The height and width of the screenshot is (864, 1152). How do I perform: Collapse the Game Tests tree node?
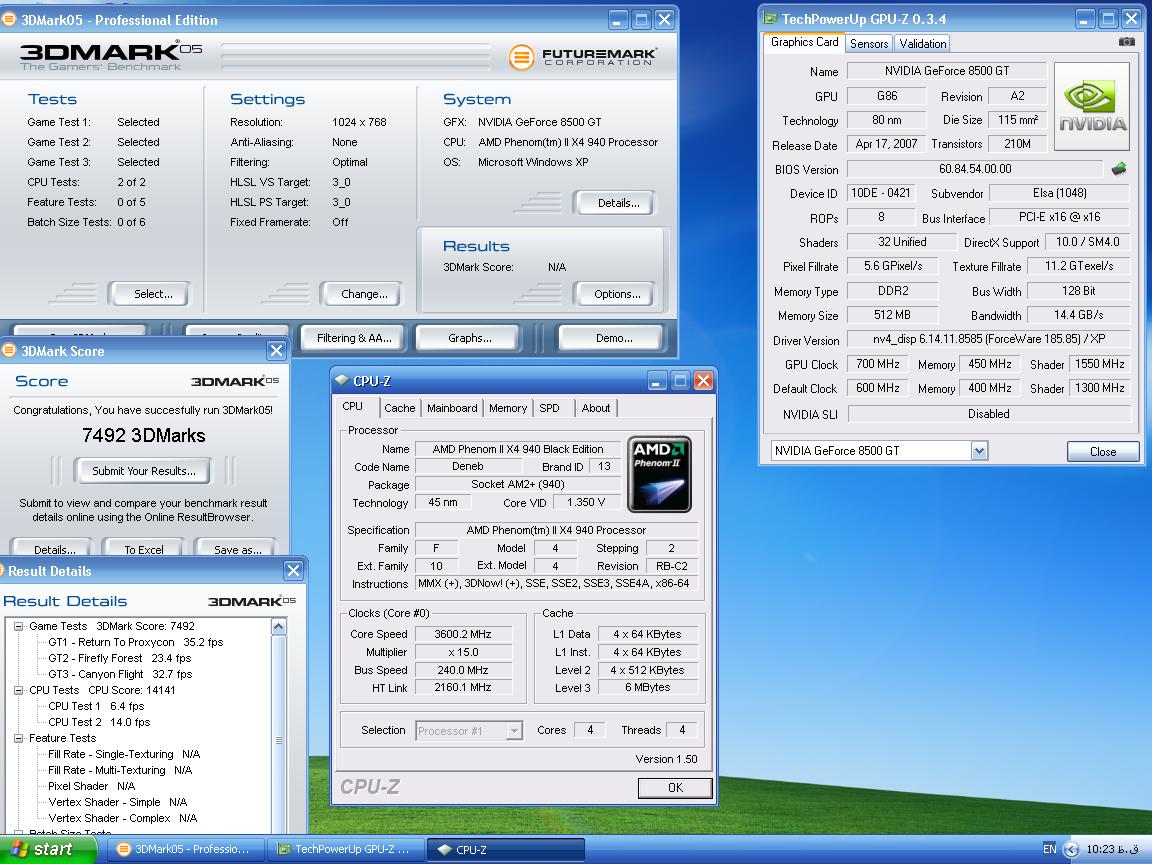18,626
